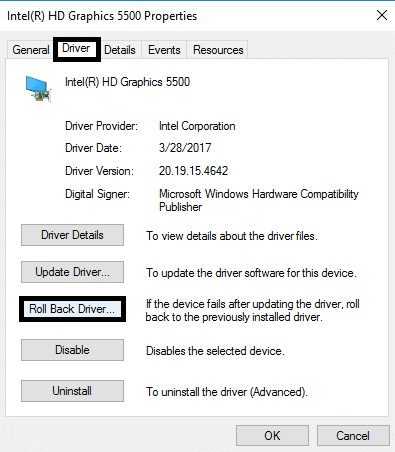This screenshot has width=395, height=452.
Task: Click 'To update the driver software' description
Action: 251,273
